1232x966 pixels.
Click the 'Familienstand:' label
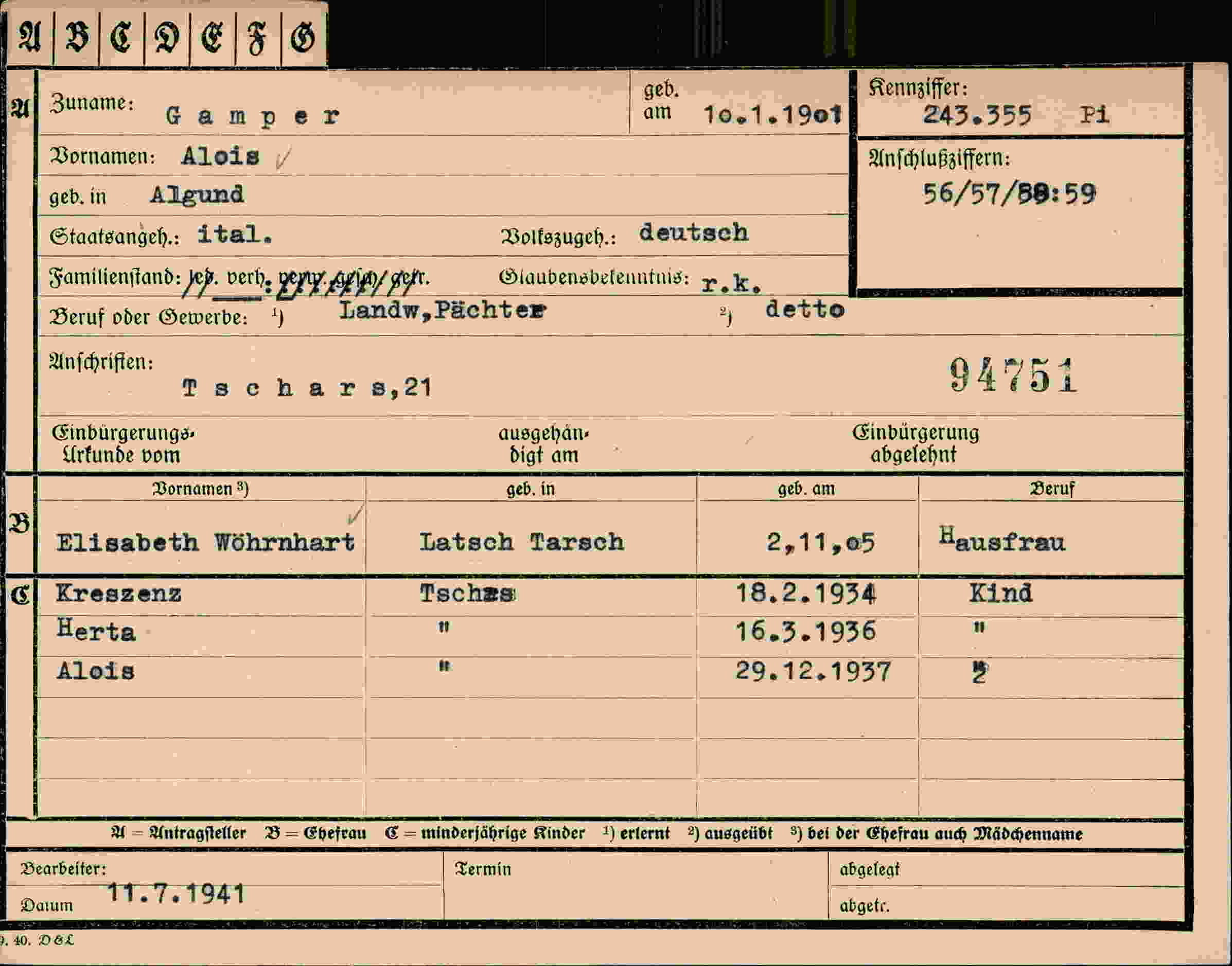115,277
